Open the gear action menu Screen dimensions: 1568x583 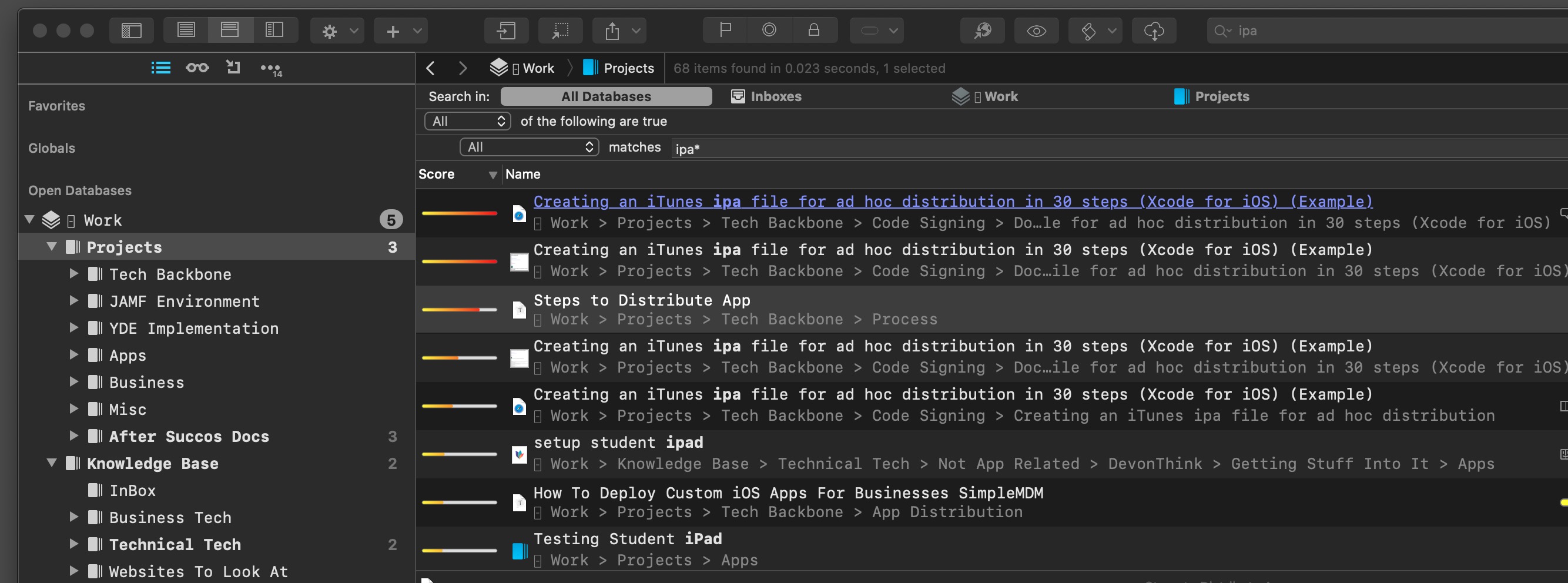(337, 31)
